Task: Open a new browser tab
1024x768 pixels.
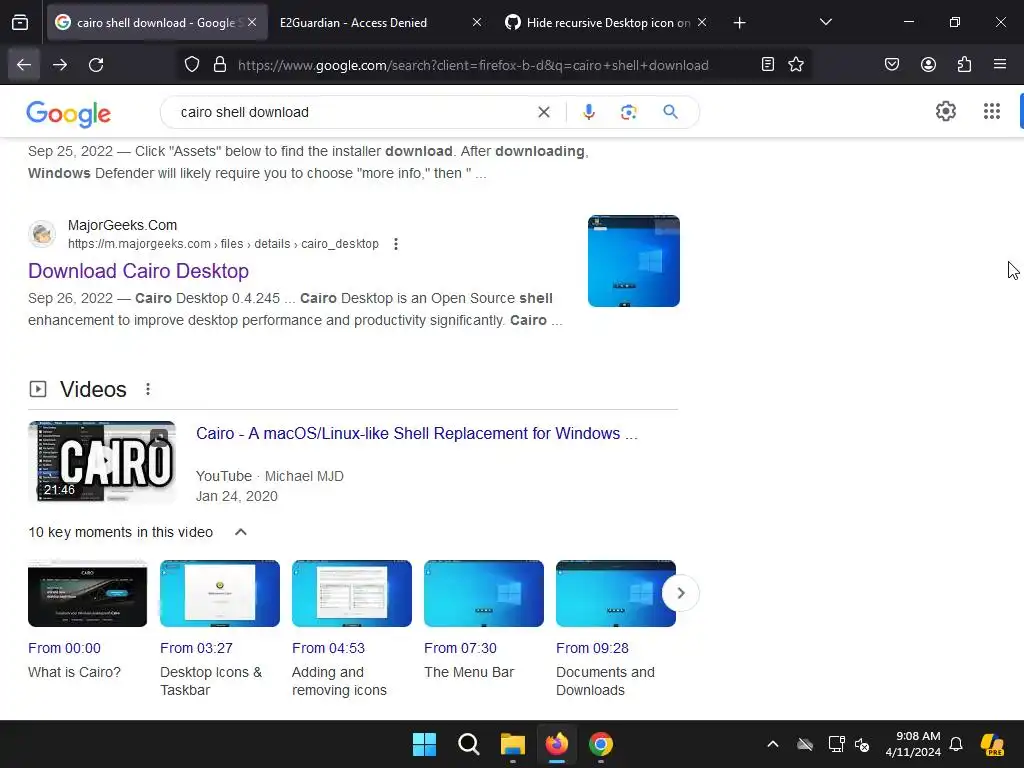Action: pyautogui.click(x=739, y=23)
